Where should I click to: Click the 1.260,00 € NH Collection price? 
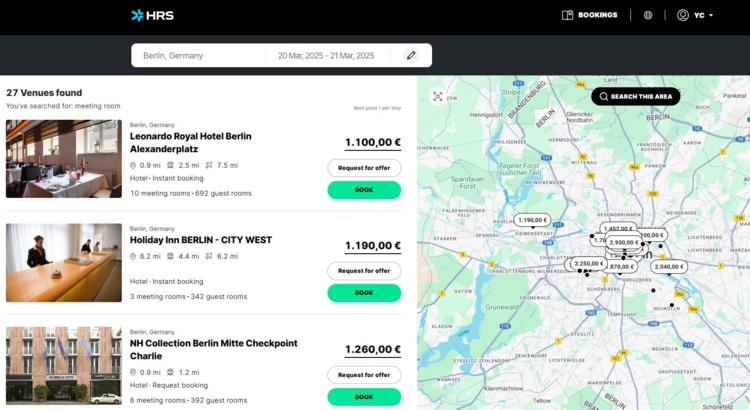(373, 350)
